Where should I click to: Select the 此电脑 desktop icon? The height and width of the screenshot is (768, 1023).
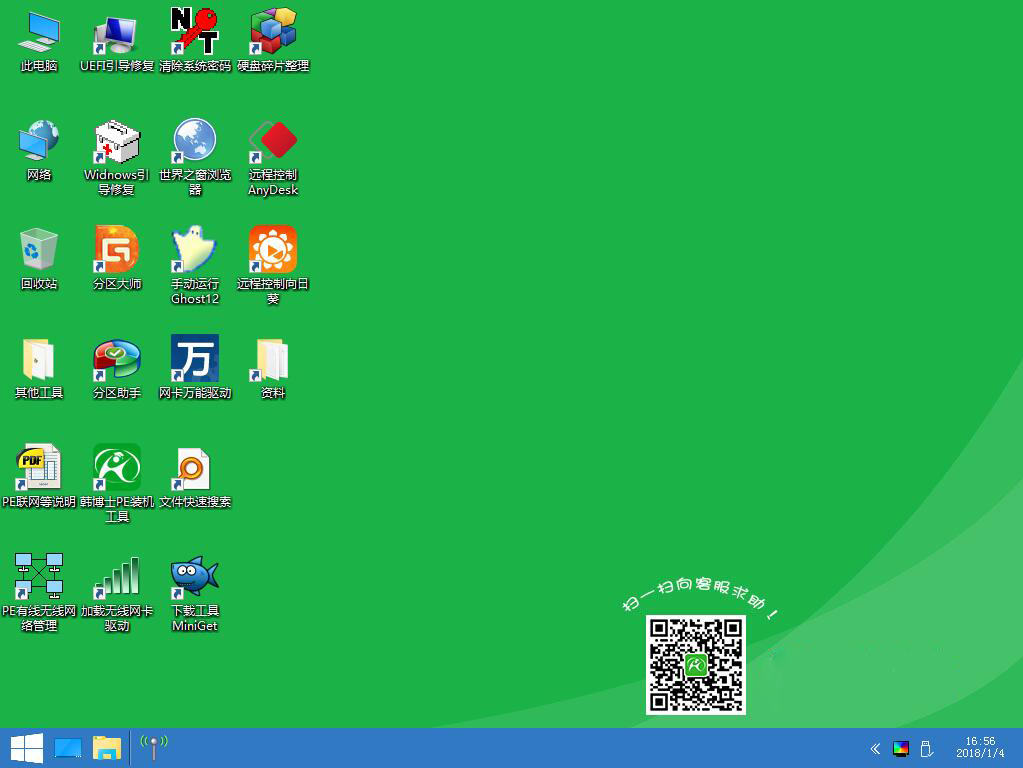[39, 33]
